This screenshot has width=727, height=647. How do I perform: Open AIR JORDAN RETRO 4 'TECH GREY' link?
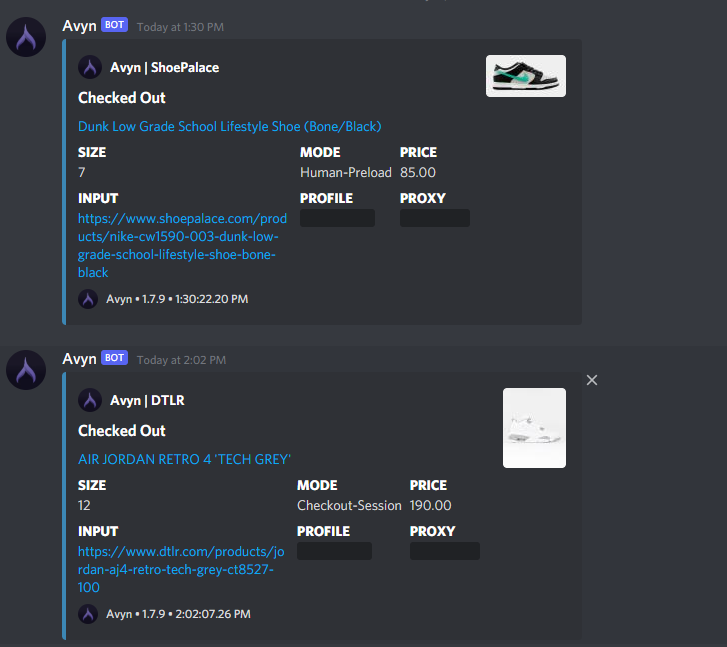tap(184, 459)
